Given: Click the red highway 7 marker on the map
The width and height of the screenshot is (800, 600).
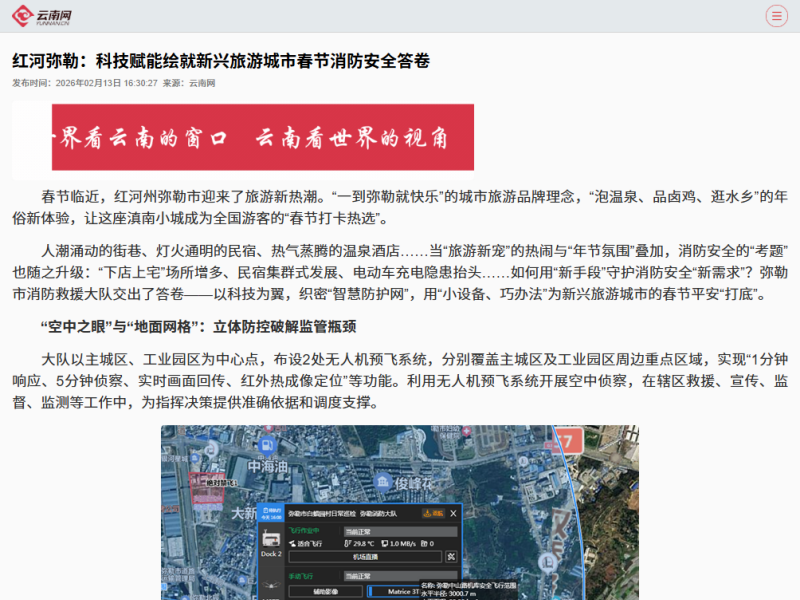Looking at the screenshot, I should 566,440.
